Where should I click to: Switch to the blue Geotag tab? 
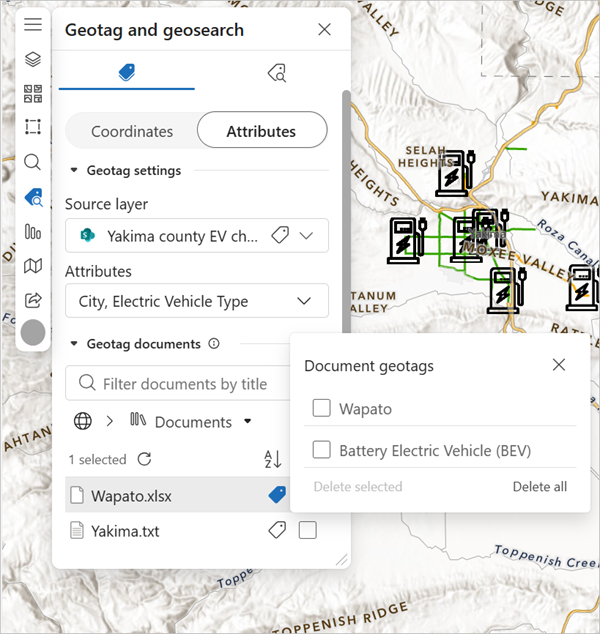(x=127, y=73)
